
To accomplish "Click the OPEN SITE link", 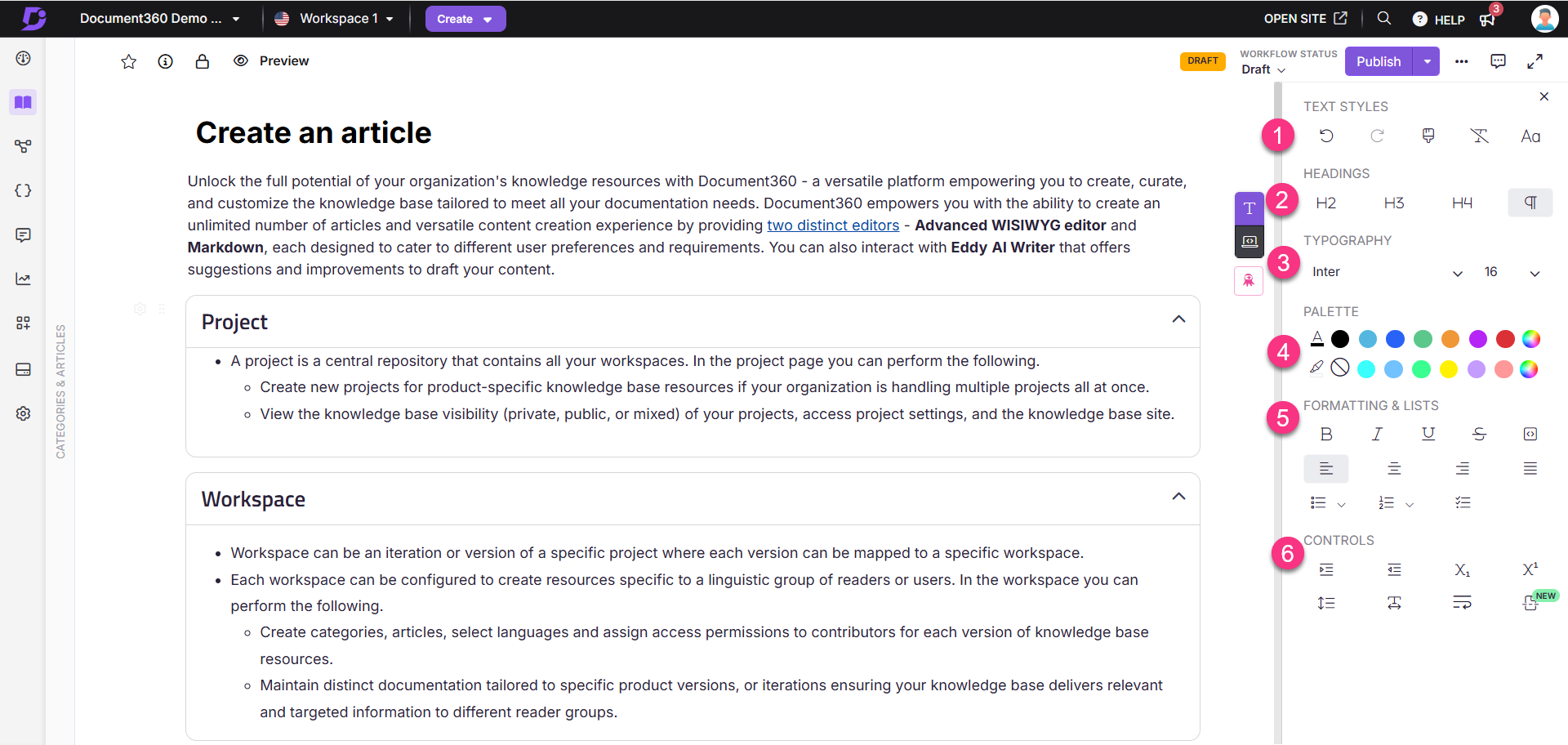I will coord(1305,19).
